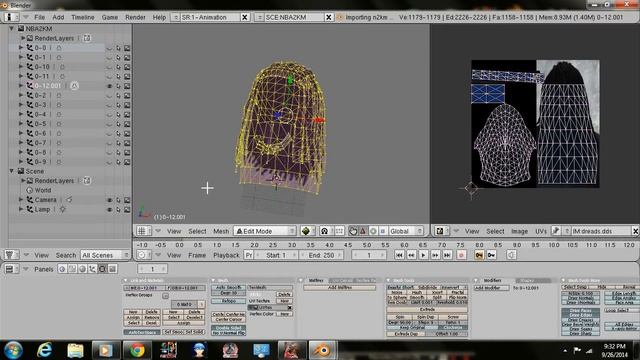
Task: Select the translate manipulator triangle icon
Action: (x=362, y=231)
